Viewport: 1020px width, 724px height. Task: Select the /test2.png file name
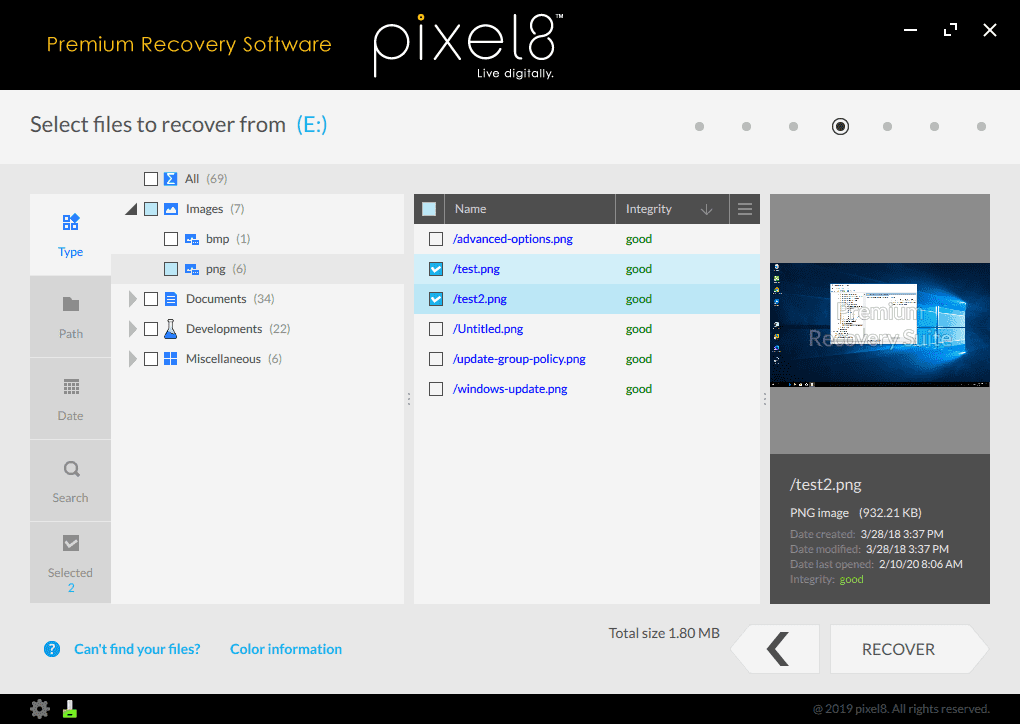(479, 299)
